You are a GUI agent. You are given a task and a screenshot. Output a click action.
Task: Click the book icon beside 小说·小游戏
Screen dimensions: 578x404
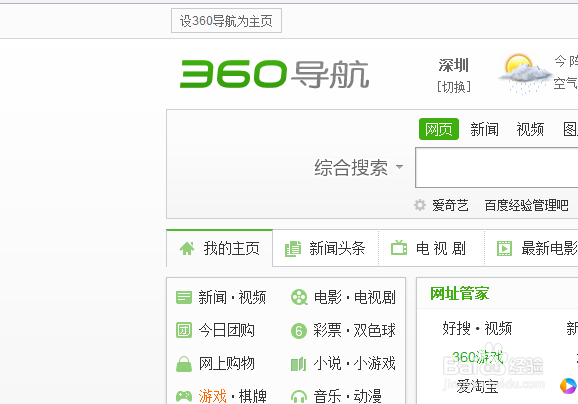[299, 364]
